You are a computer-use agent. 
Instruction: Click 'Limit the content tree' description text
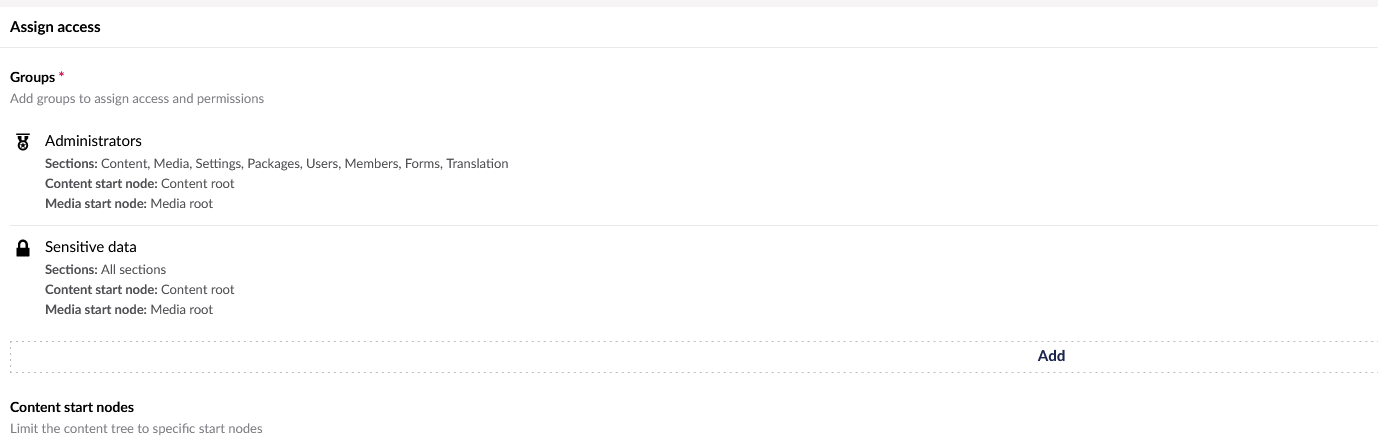pyautogui.click(x=136, y=429)
